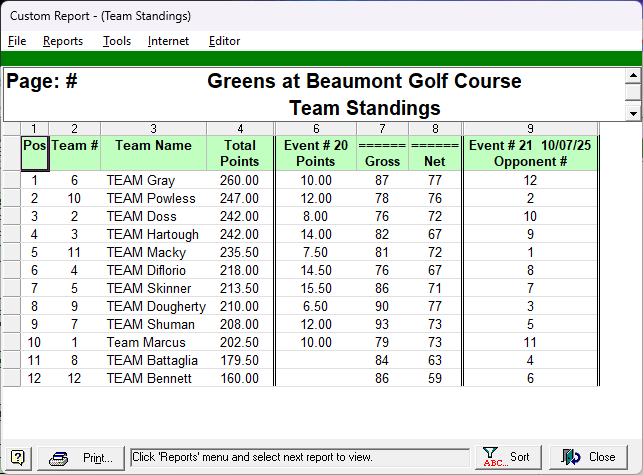
Task: Open the Tools menu
Action: coord(117,41)
